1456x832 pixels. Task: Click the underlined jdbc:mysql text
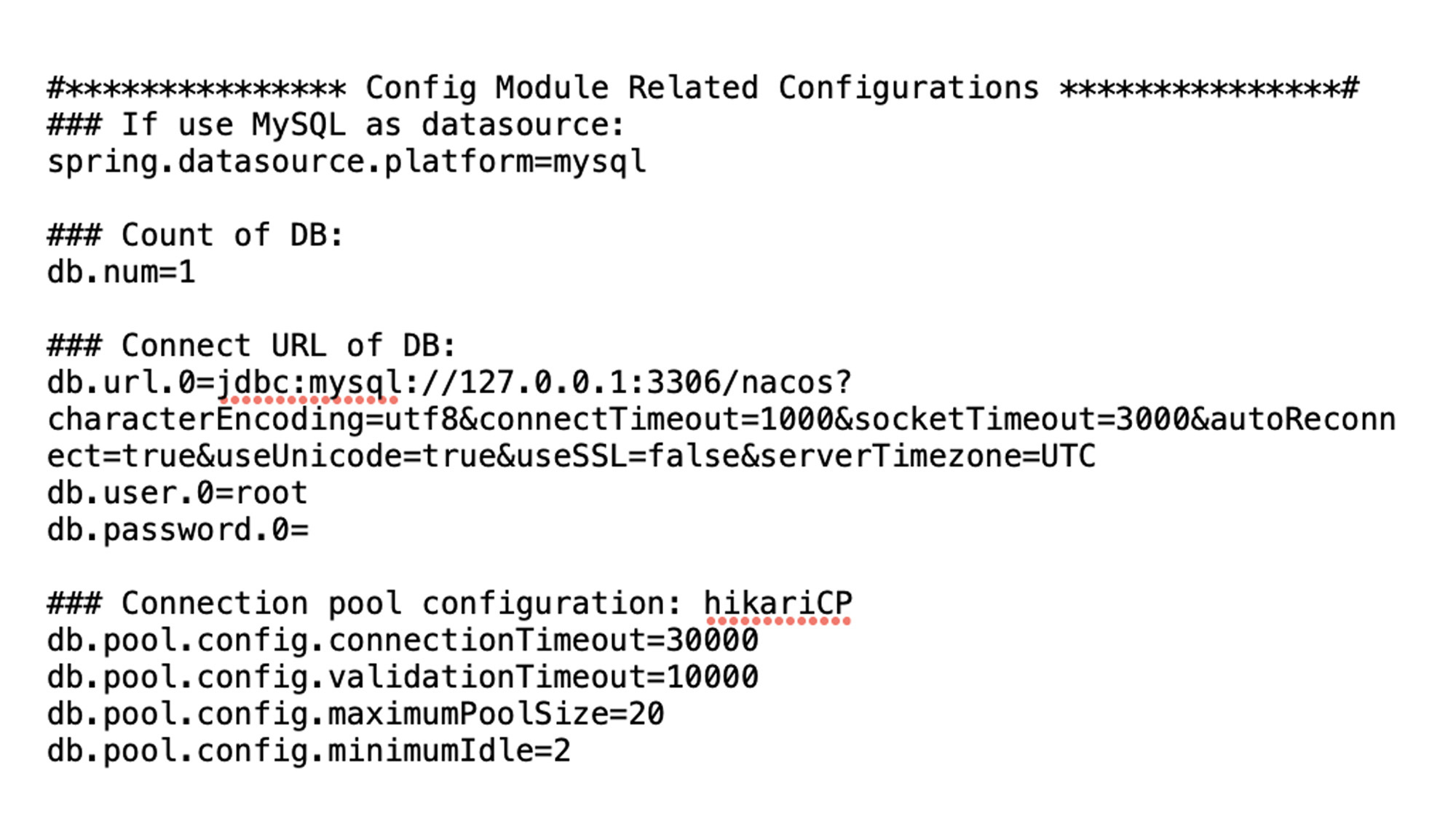point(309,383)
